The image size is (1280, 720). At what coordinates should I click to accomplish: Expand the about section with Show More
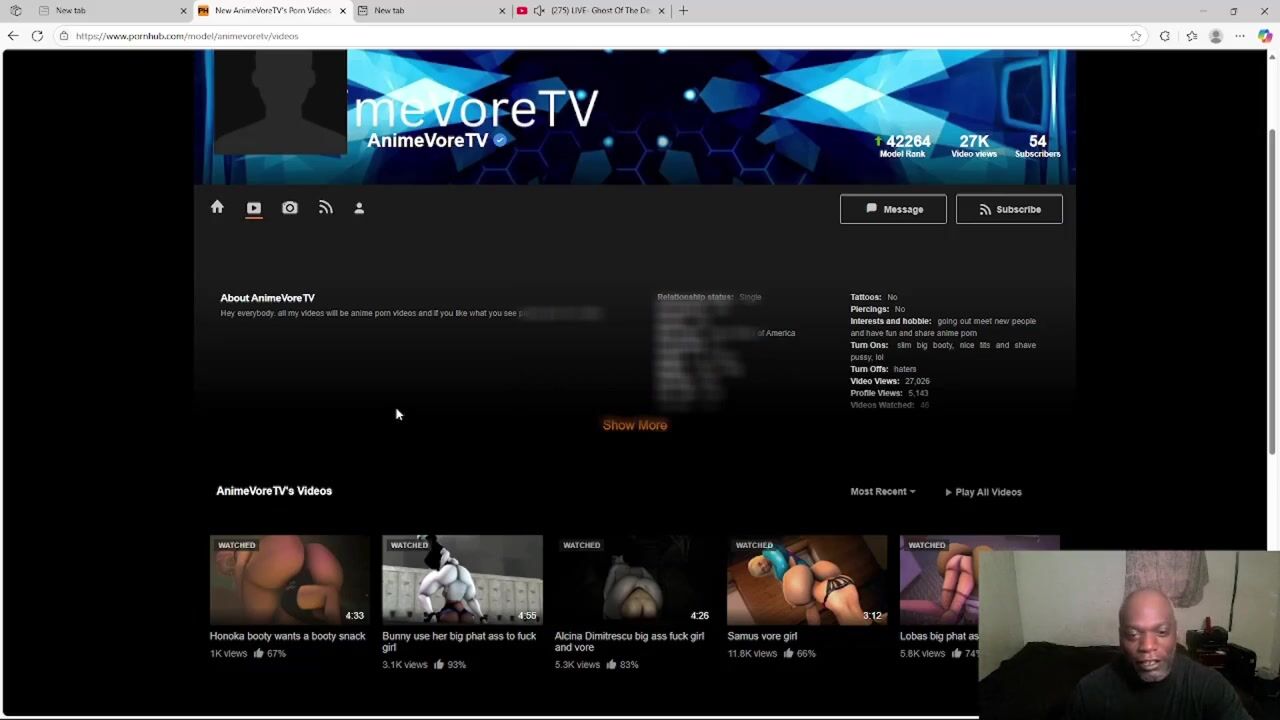pyautogui.click(x=634, y=425)
